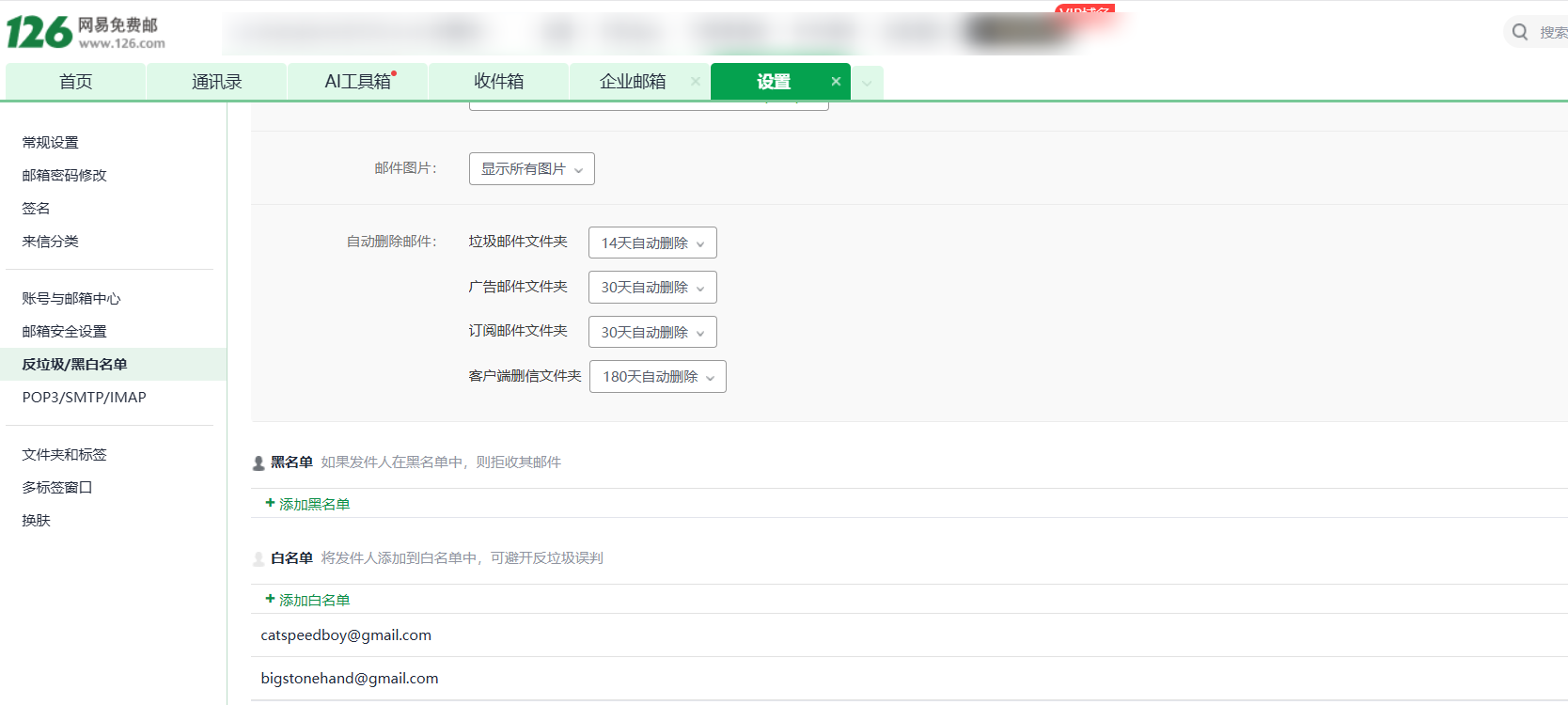This screenshot has width=1568, height=705.
Task: Click the 126 NetEase mail logo
Action: coord(86,32)
